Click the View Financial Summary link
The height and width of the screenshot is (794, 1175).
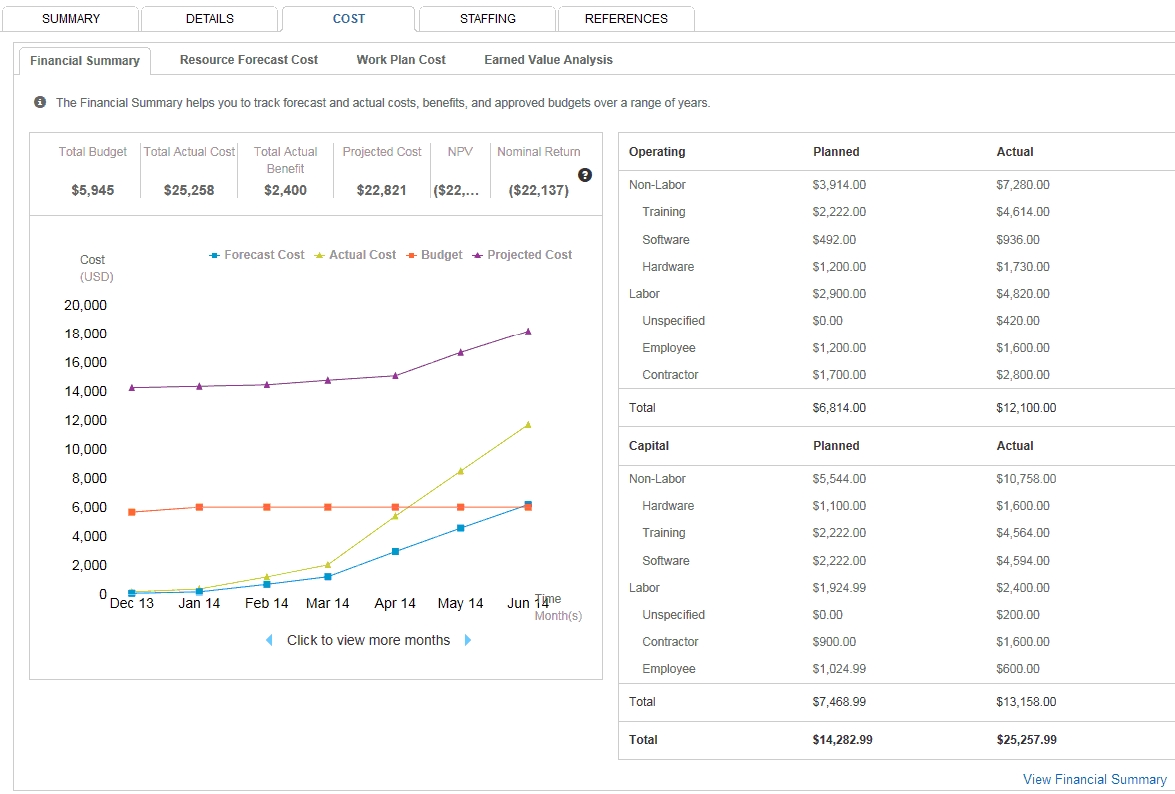point(1094,779)
